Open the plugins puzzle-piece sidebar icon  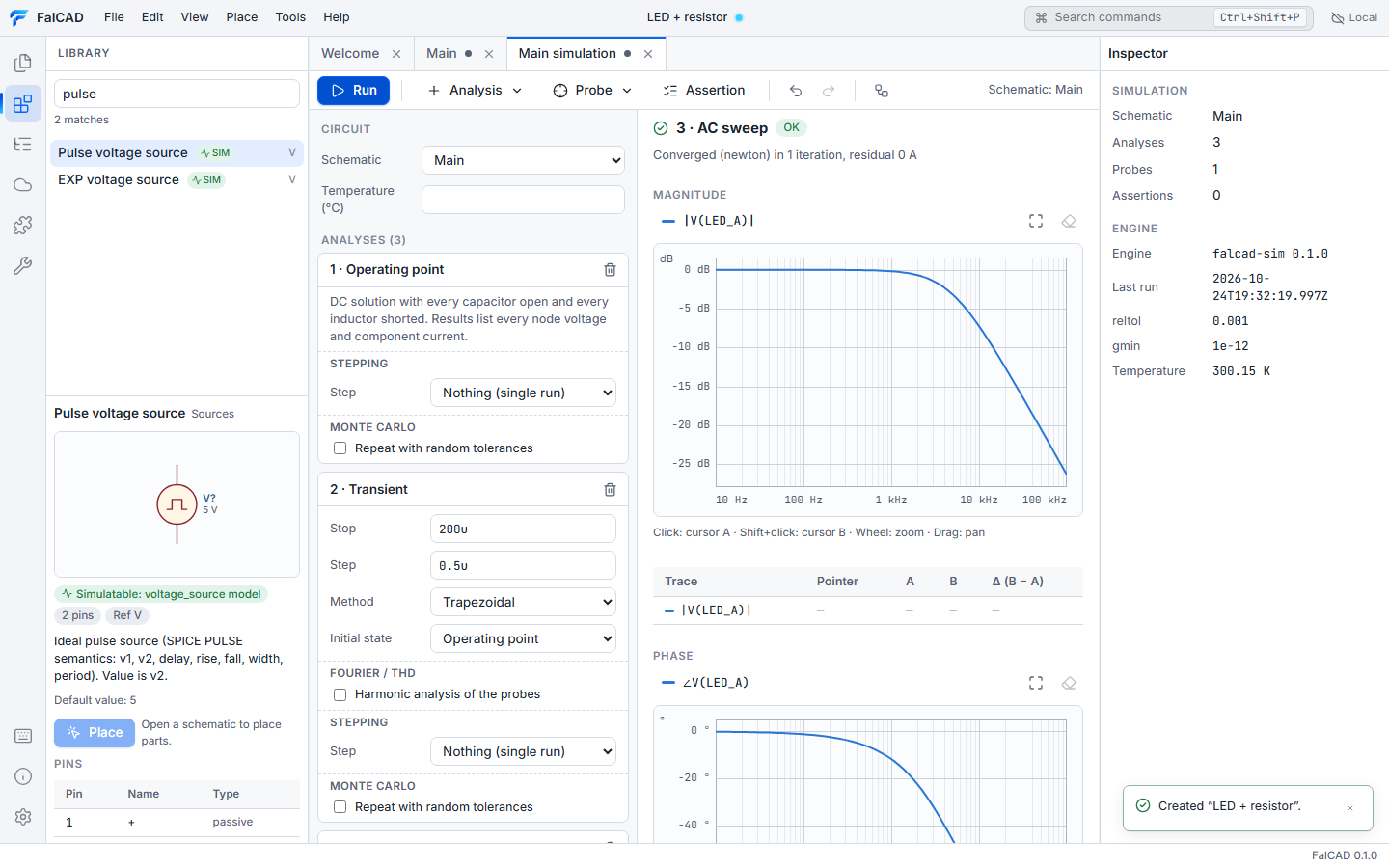click(x=23, y=225)
